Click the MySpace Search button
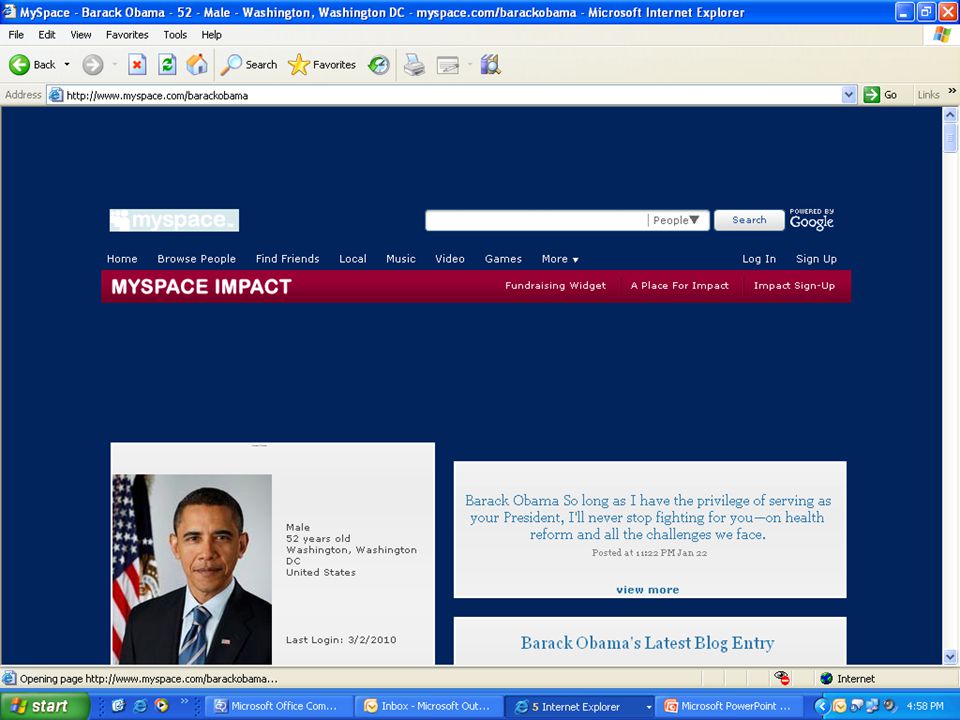 point(749,220)
